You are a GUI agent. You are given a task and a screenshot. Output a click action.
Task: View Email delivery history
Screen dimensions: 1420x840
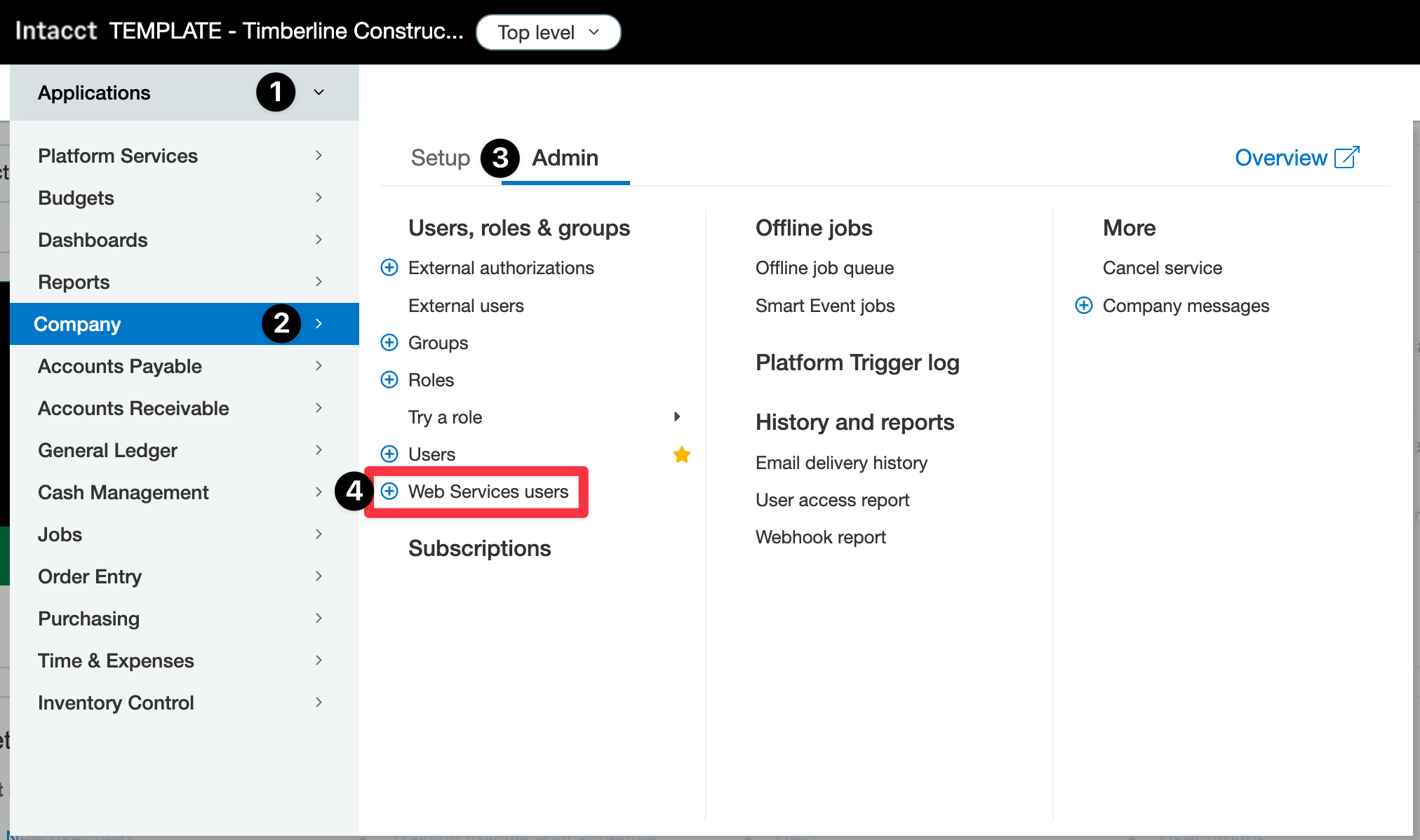tap(841, 462)
